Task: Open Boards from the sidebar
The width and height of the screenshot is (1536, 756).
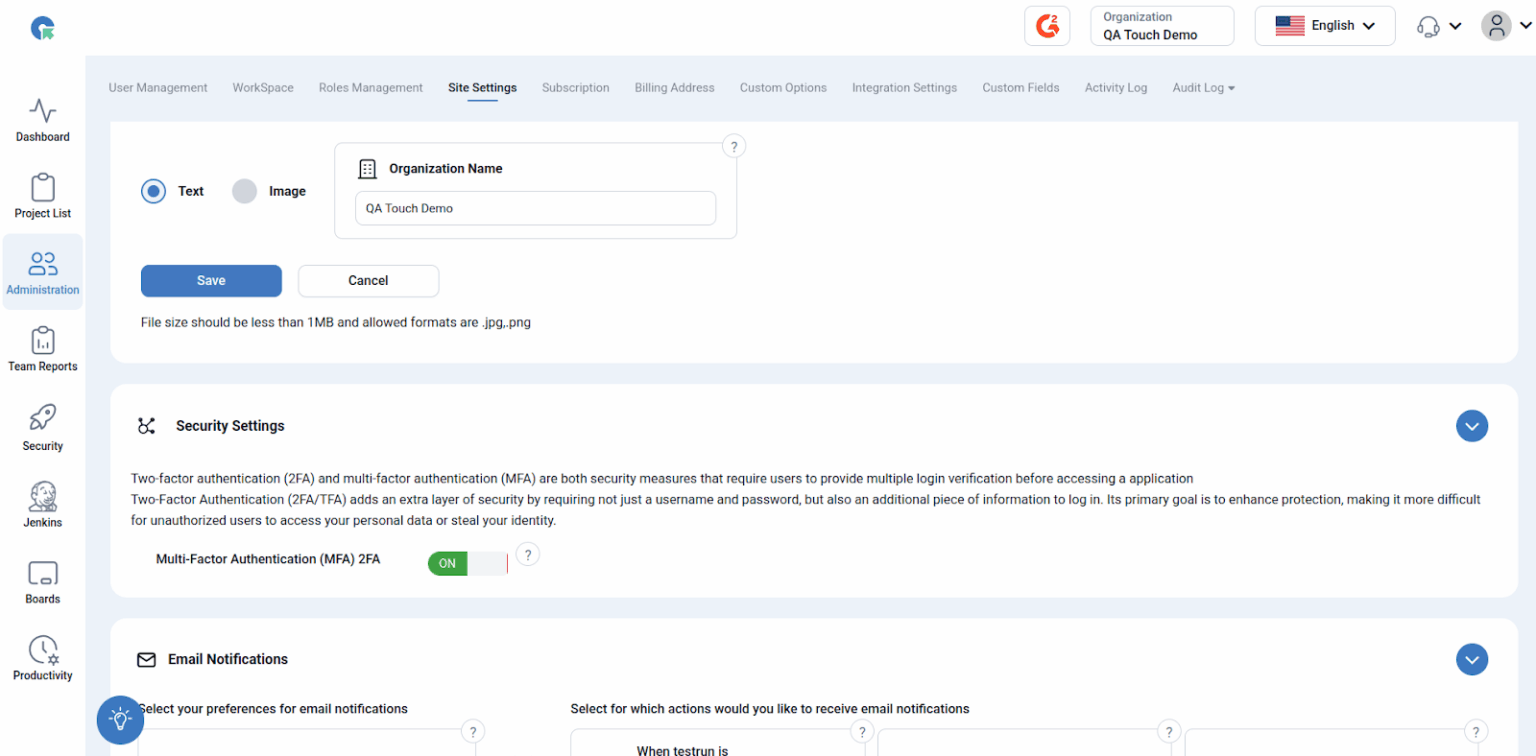Action: pyautogui.click(x=43, y=581)
